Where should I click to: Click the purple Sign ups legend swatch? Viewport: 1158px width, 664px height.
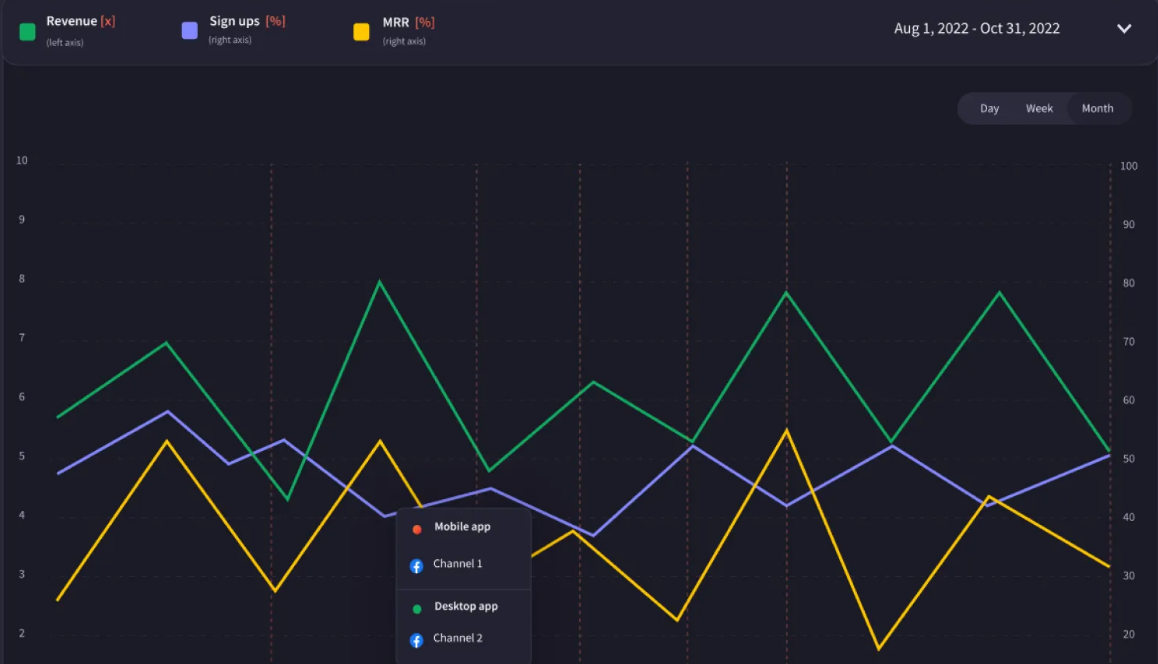[189, 28]
